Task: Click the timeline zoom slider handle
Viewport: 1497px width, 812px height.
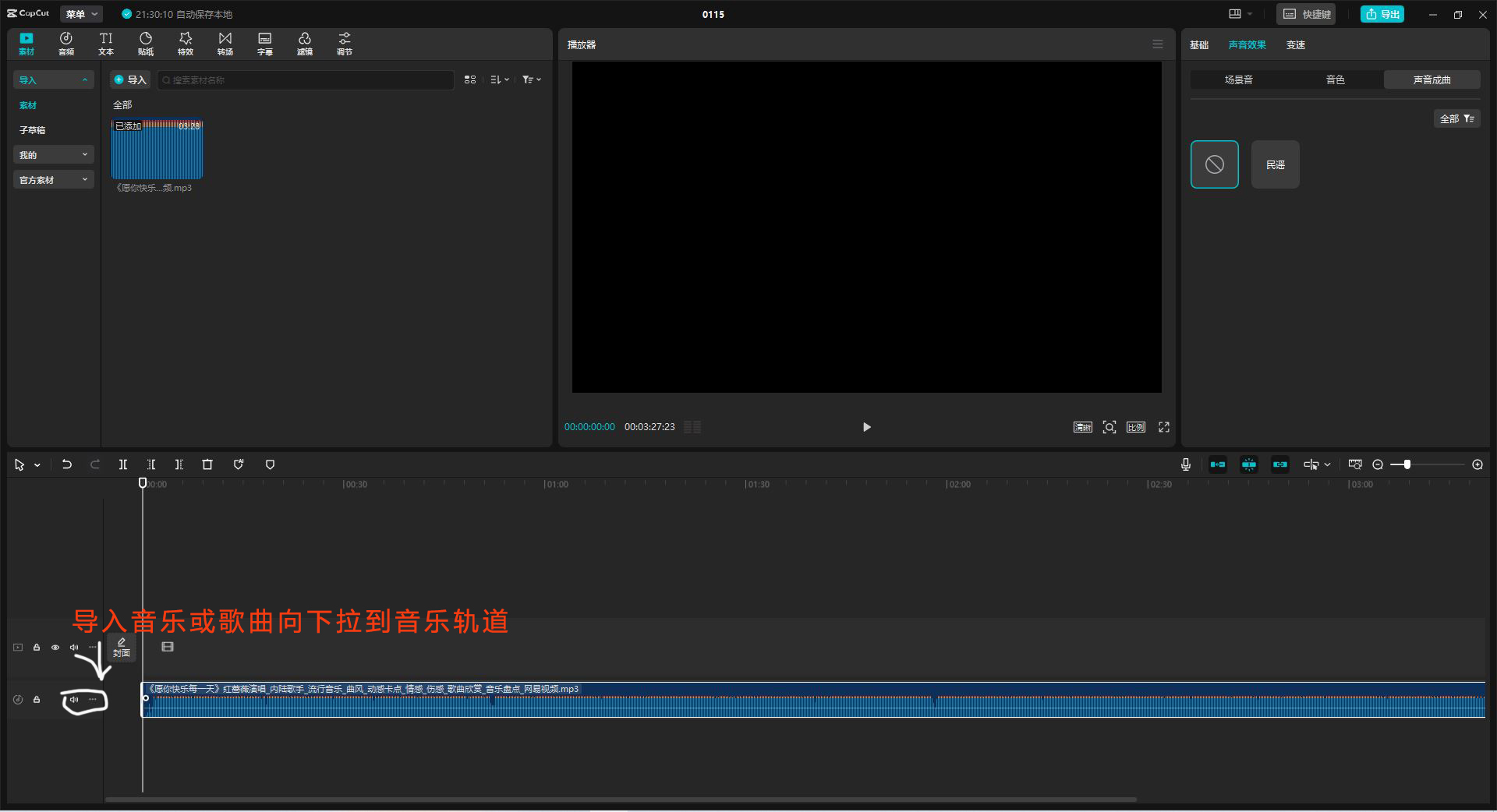Action: (1407, 464)
